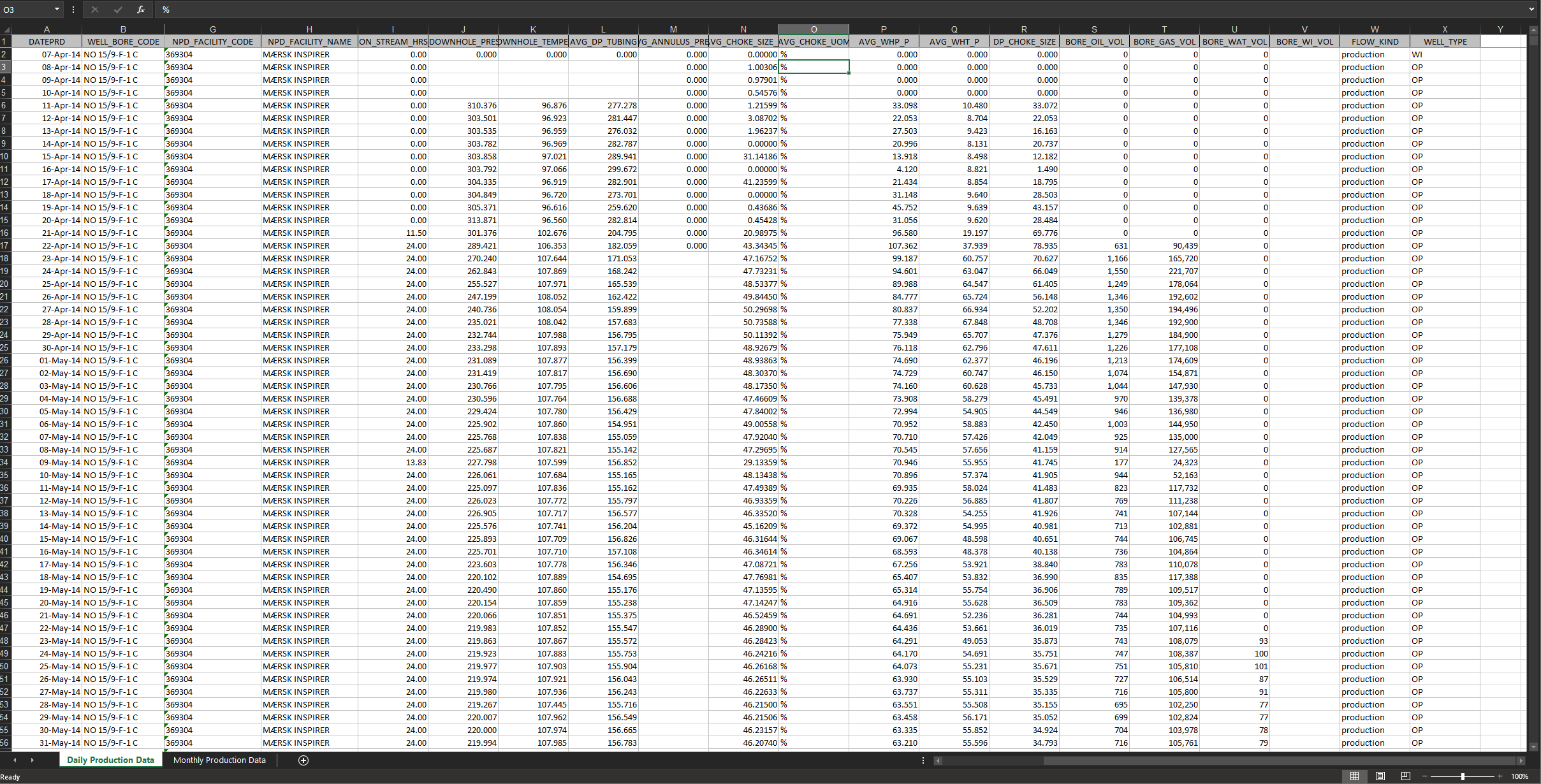Click the next sheet navigation arrow
This screenshot has width=1541, height=784.
(33, 760)
